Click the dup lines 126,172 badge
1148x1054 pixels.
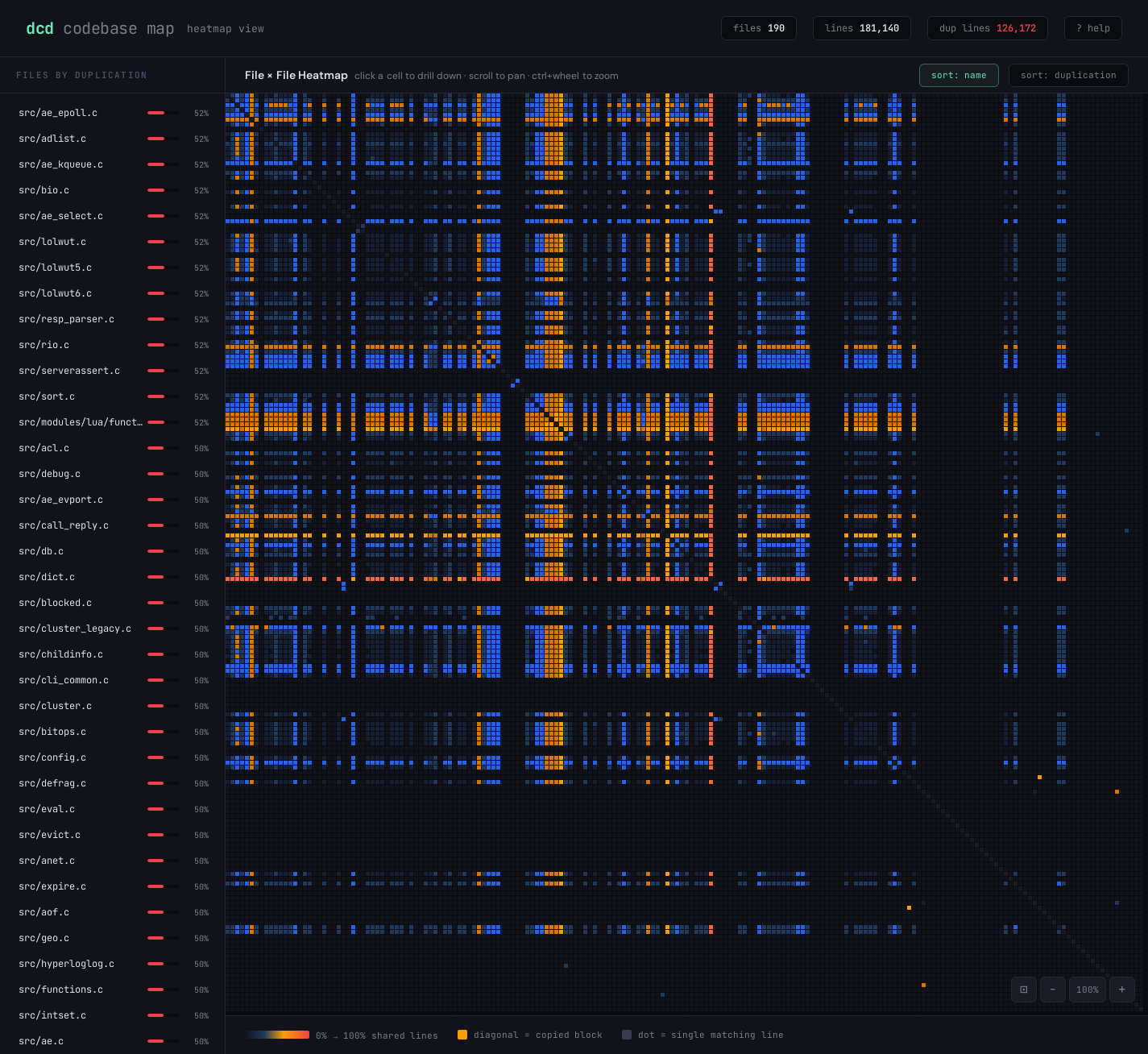pos(988,28)
